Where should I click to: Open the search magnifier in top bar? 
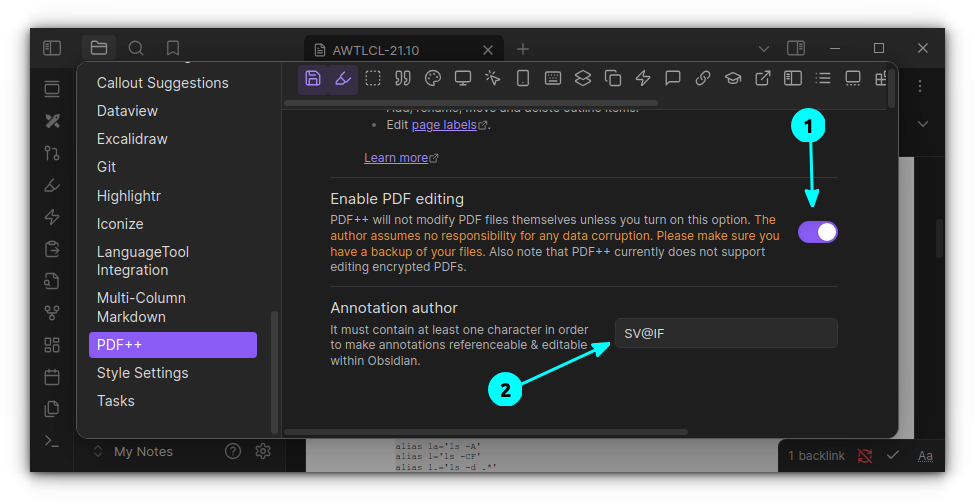pyautogui.click(x=136, y=48)
